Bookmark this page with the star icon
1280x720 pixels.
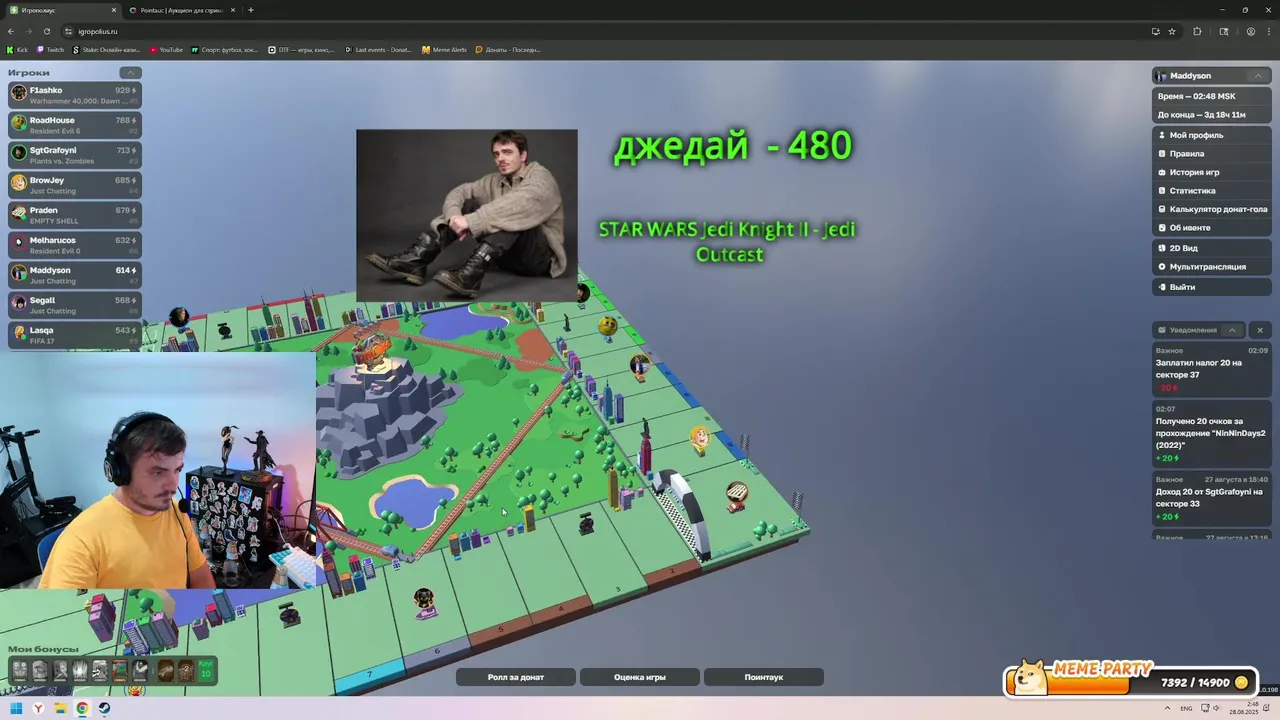click(1172, 31)
